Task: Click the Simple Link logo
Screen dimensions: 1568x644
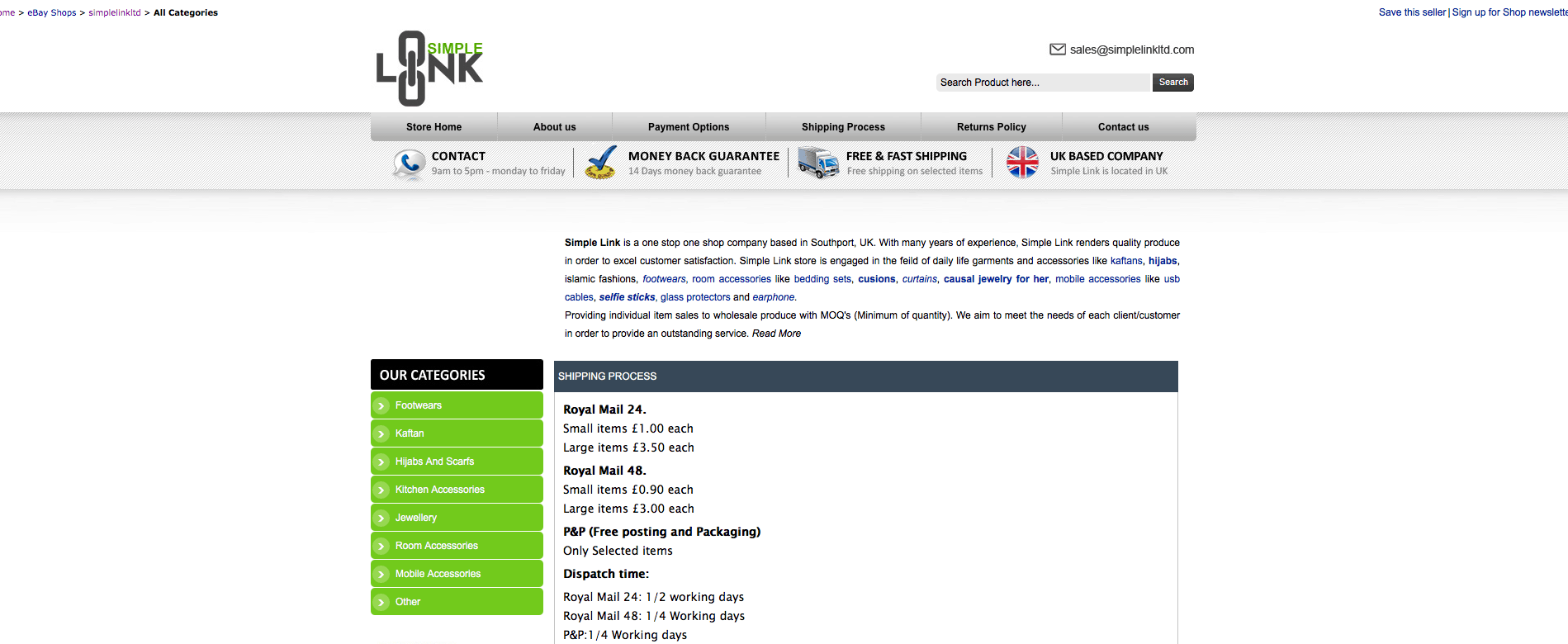Action: click(x=429, y=69)
